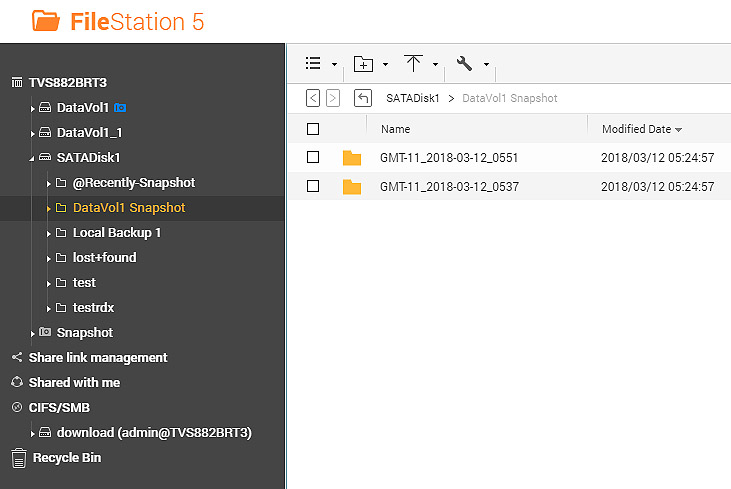Open the wrench tools icon
Viewport: 731px width, 489px height.
click(x=465, y=64)
